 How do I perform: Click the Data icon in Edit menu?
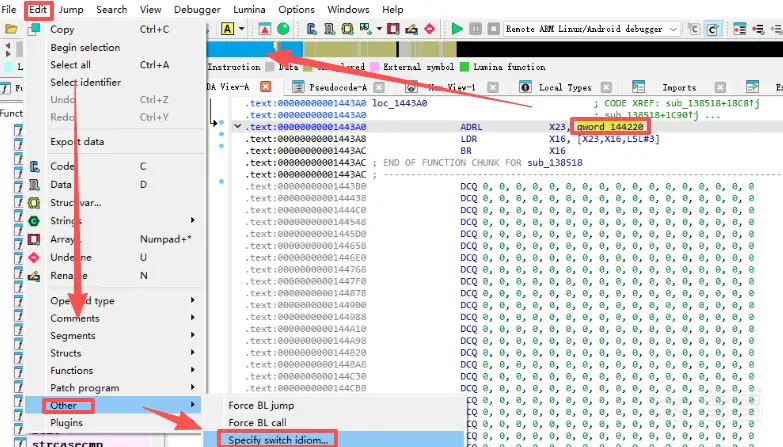(34, 185)
